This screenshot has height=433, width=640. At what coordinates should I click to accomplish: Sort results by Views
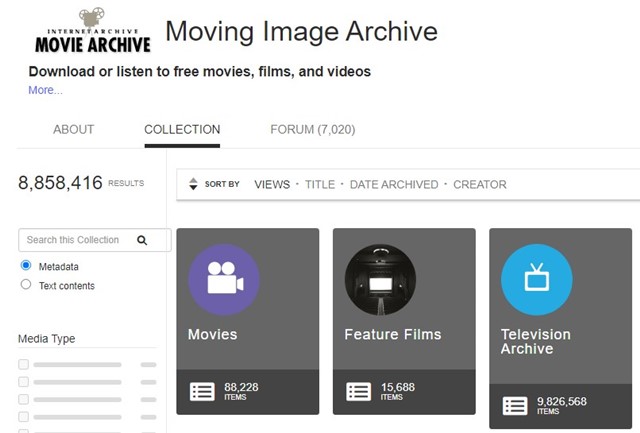point(272,185)
